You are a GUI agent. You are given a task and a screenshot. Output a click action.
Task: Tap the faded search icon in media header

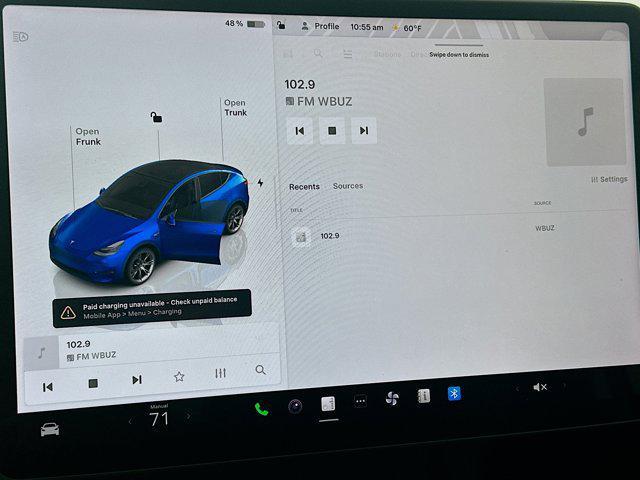(x=318, y=53)
